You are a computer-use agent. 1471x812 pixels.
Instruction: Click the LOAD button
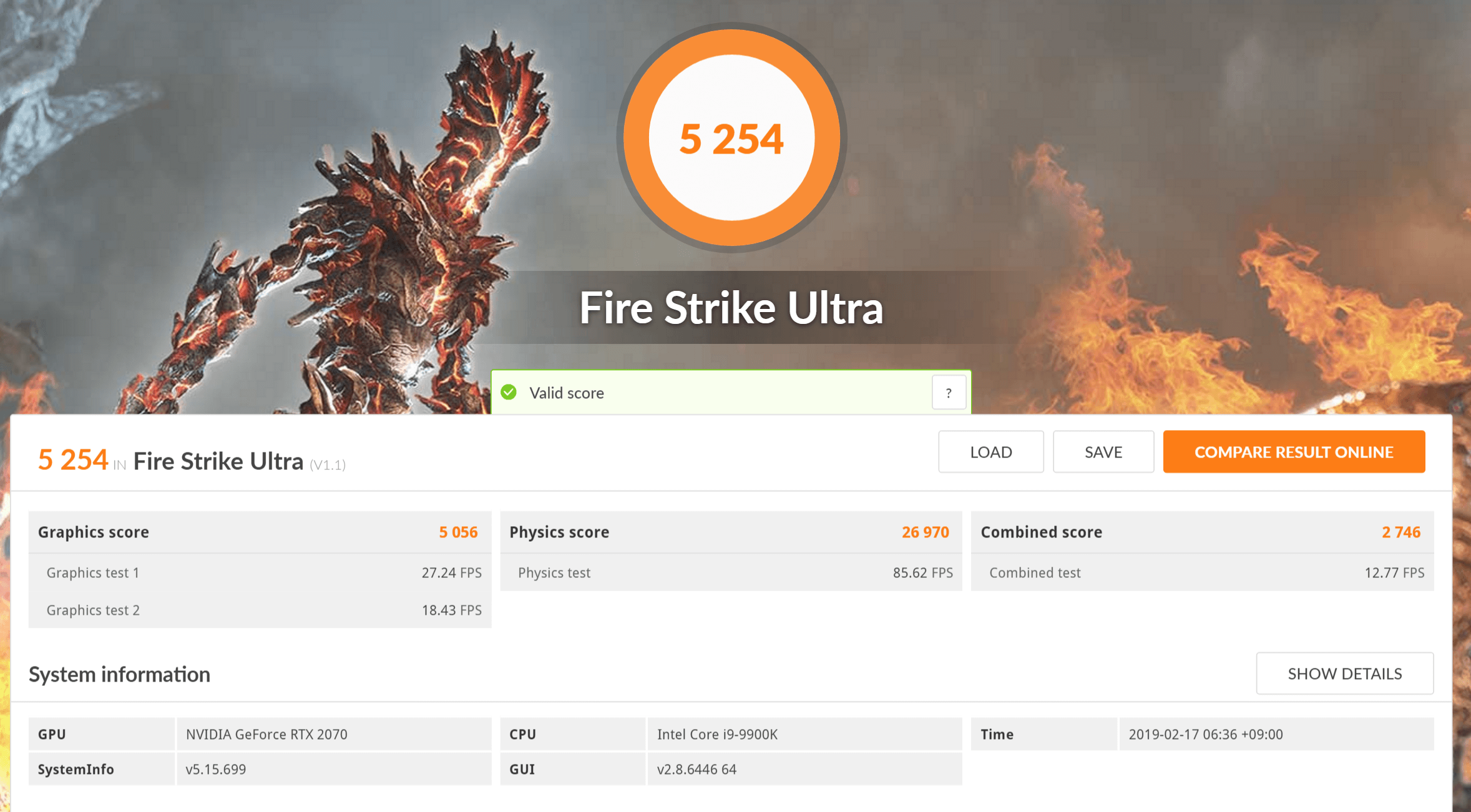point(990,452)
